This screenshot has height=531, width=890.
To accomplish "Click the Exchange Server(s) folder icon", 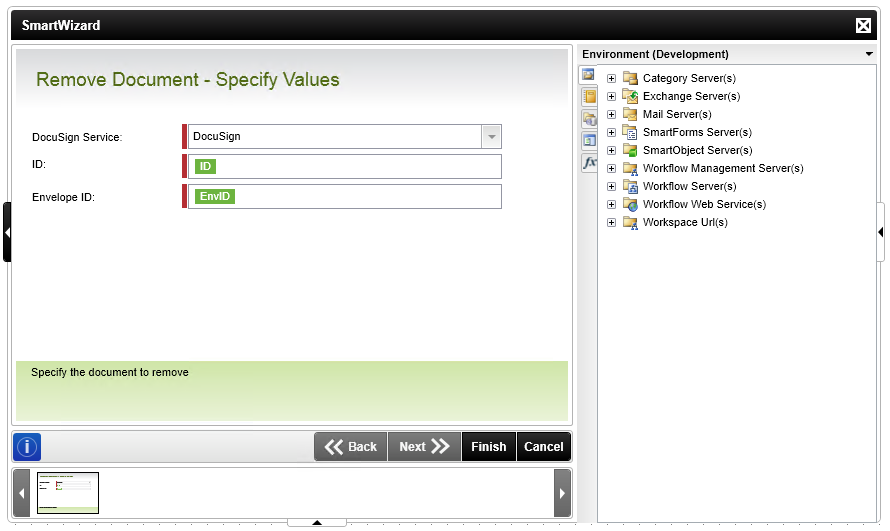I will tap(630, 96).
